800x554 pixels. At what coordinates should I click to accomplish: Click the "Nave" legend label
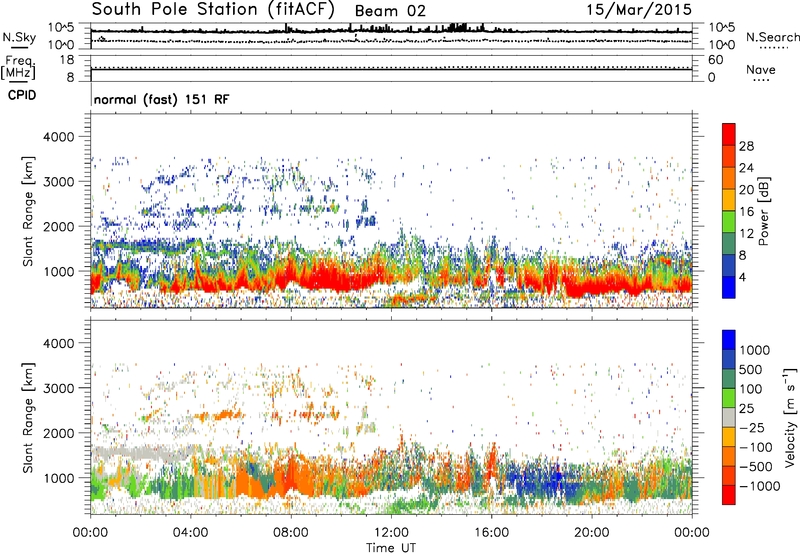(x=761, y=69)
